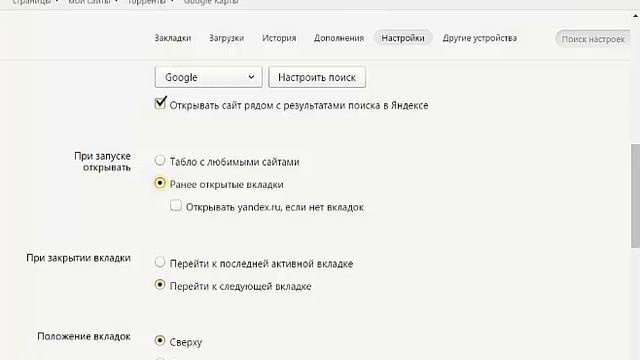
Task: Switch to the Загрузки tab
Action: [x=227, y=38]
